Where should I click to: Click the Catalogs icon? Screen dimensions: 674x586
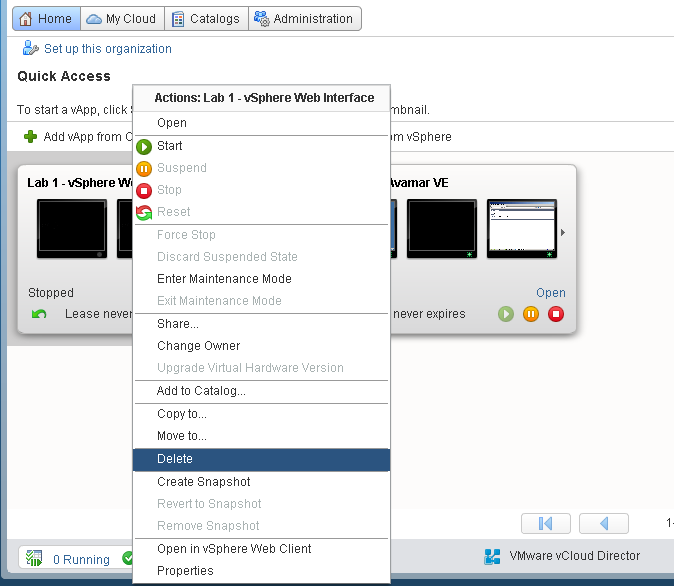coord(178,19)
